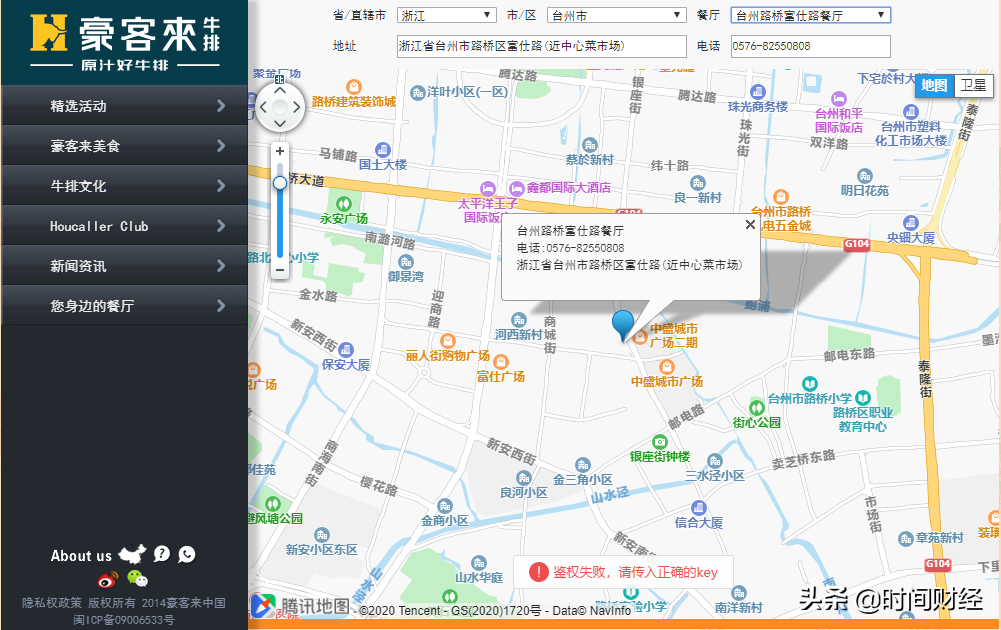Click the blue restaurant location pin
The height and width of the screenshot is (630, 1001).
click(623, 326)
